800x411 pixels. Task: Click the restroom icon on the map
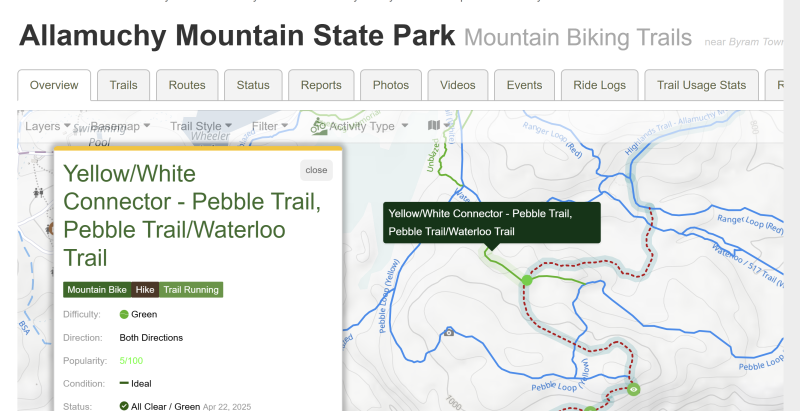point(40,192)
